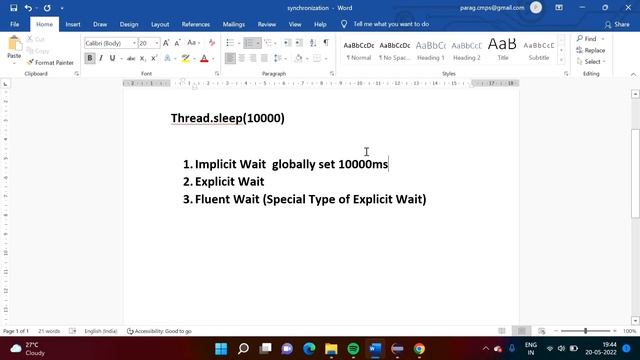This screenshot has height=360, width=640.
Task: Insert a bulleted list
Action: coord(230,42)
